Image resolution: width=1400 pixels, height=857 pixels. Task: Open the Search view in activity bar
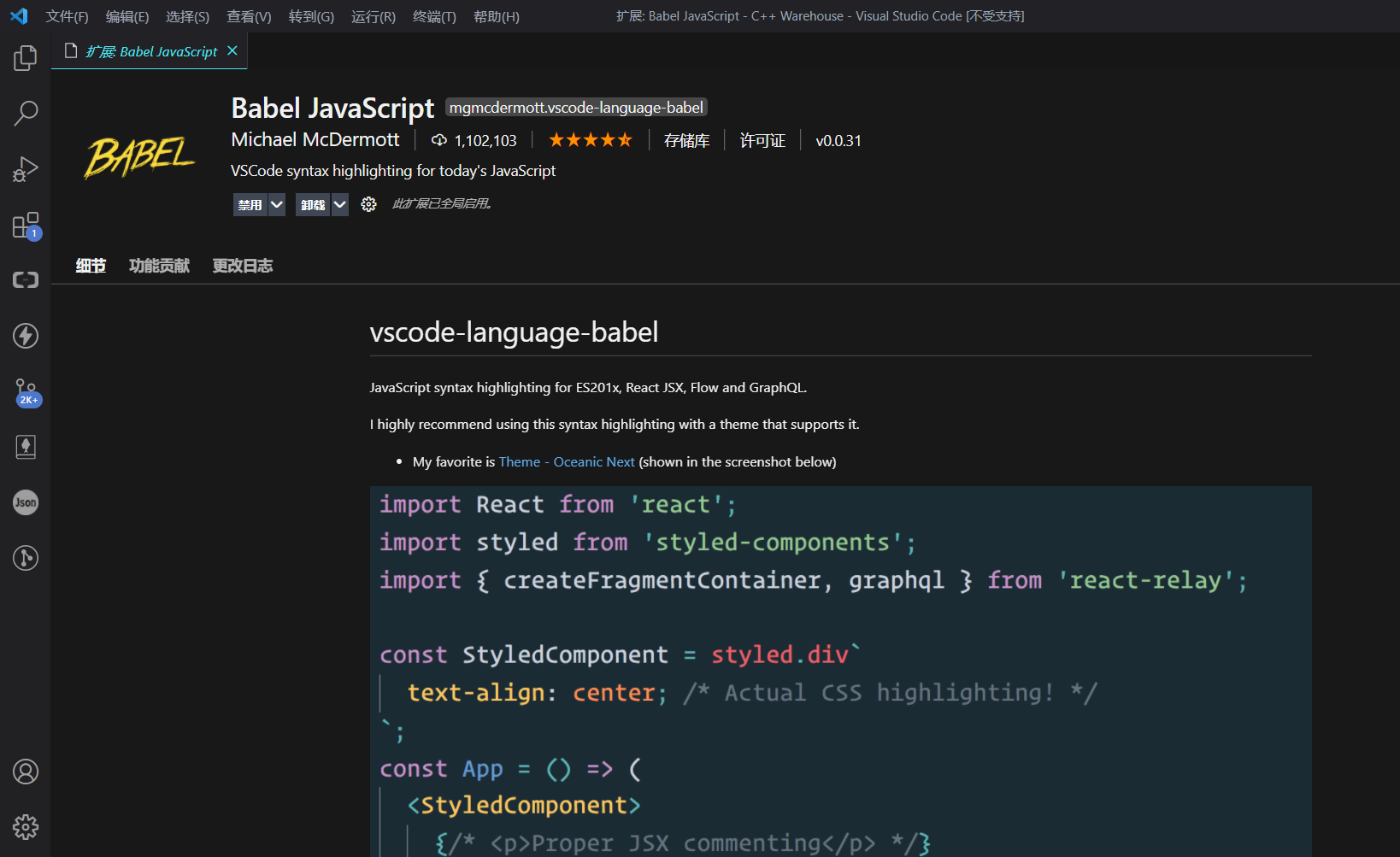coord(26,113)
